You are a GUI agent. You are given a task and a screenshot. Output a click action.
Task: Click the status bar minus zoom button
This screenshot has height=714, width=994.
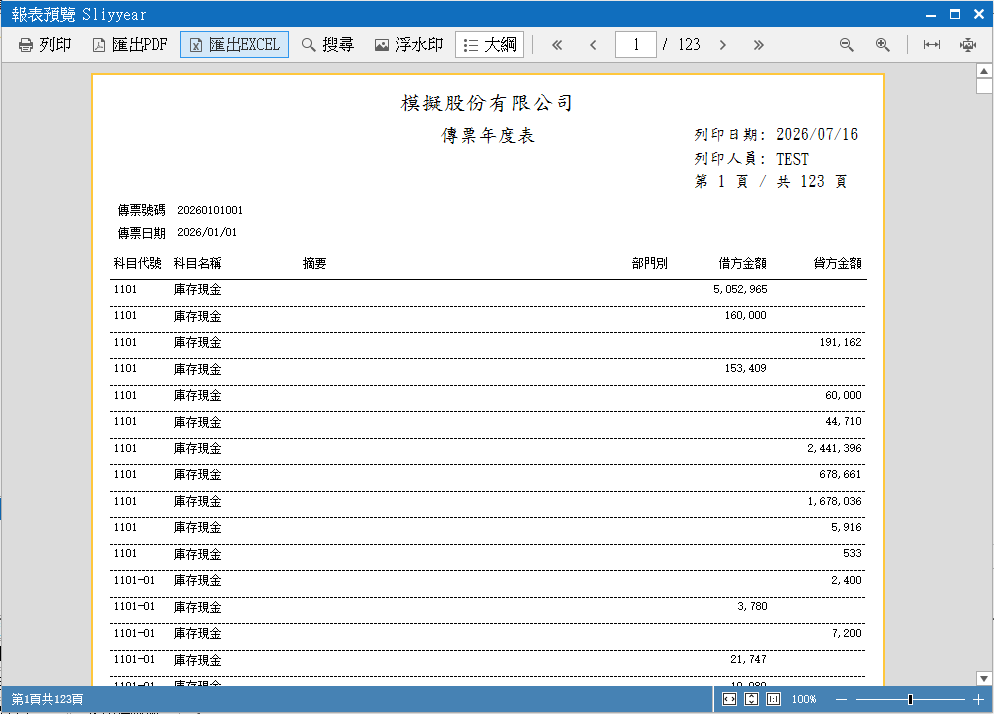click(x=841, y=699)
